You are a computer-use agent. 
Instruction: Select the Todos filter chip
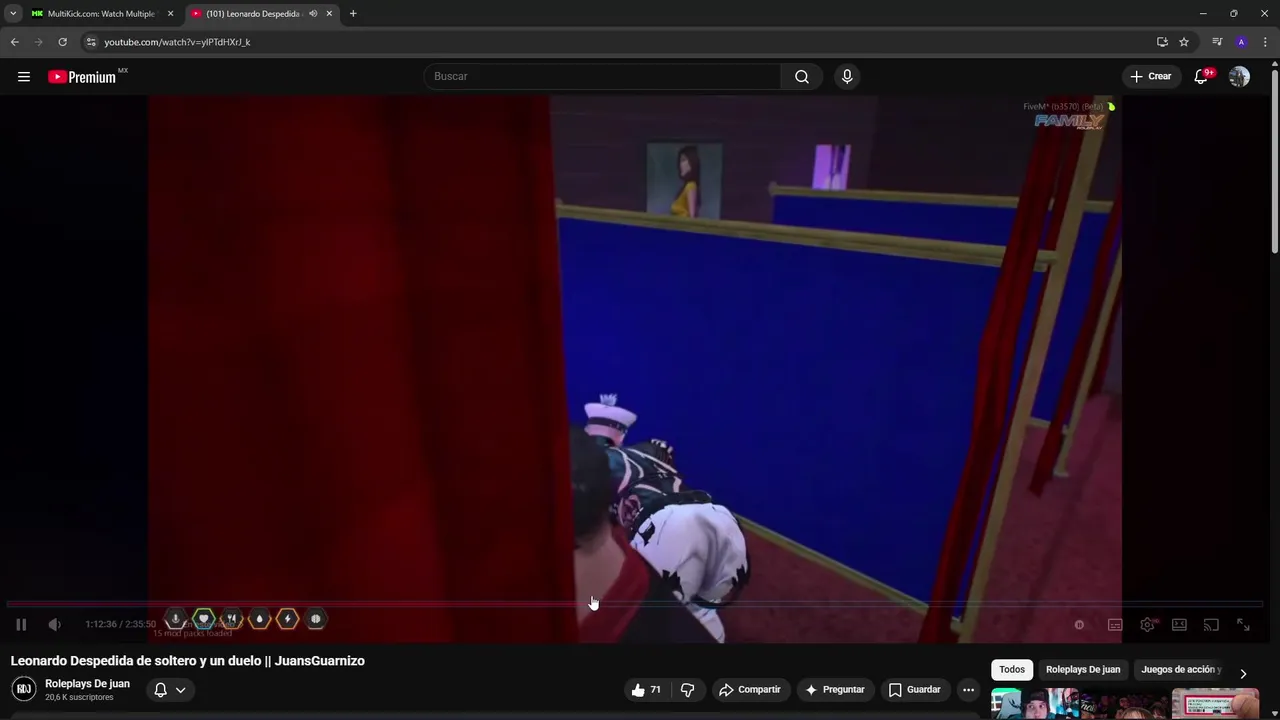pos(1012,670)
